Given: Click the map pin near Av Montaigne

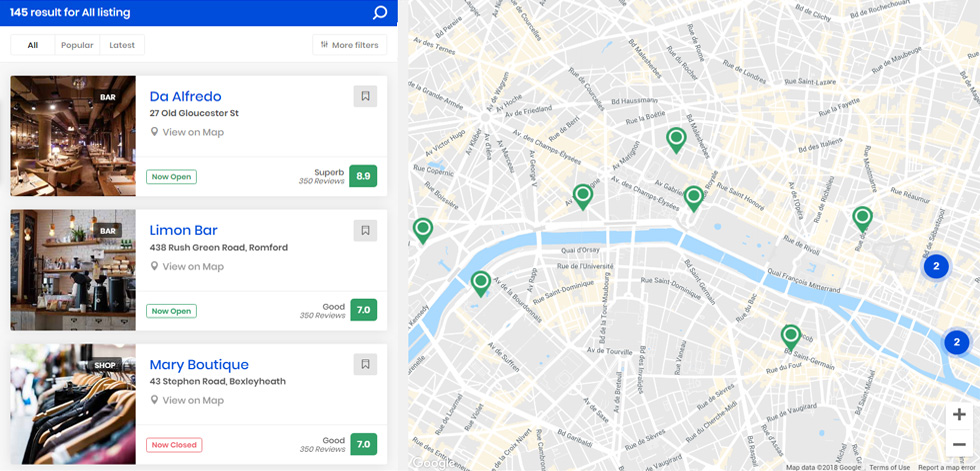Looking at the screenshot, I should 582,197.
